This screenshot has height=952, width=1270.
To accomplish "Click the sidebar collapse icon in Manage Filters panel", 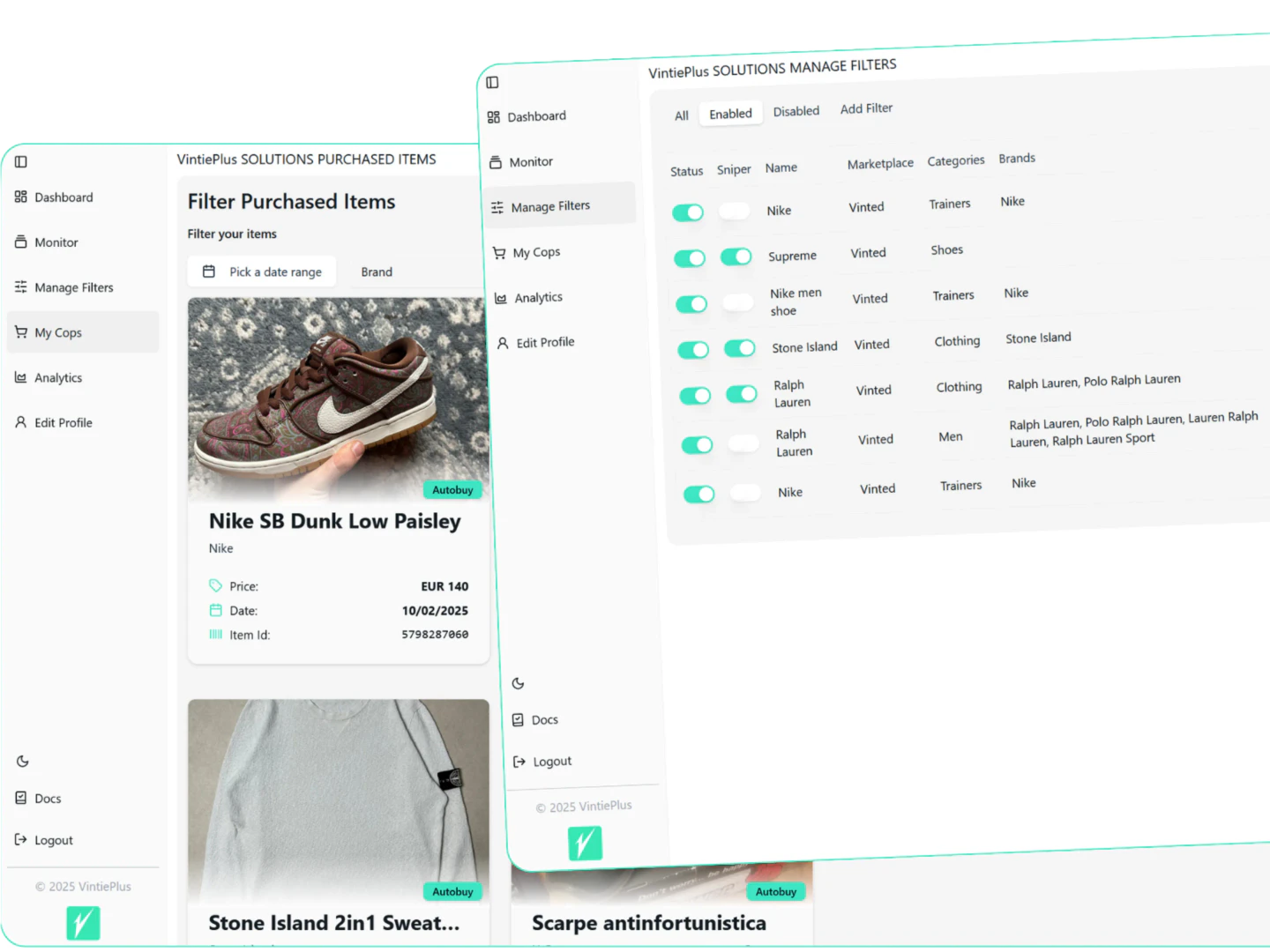I will coord(492,83).
